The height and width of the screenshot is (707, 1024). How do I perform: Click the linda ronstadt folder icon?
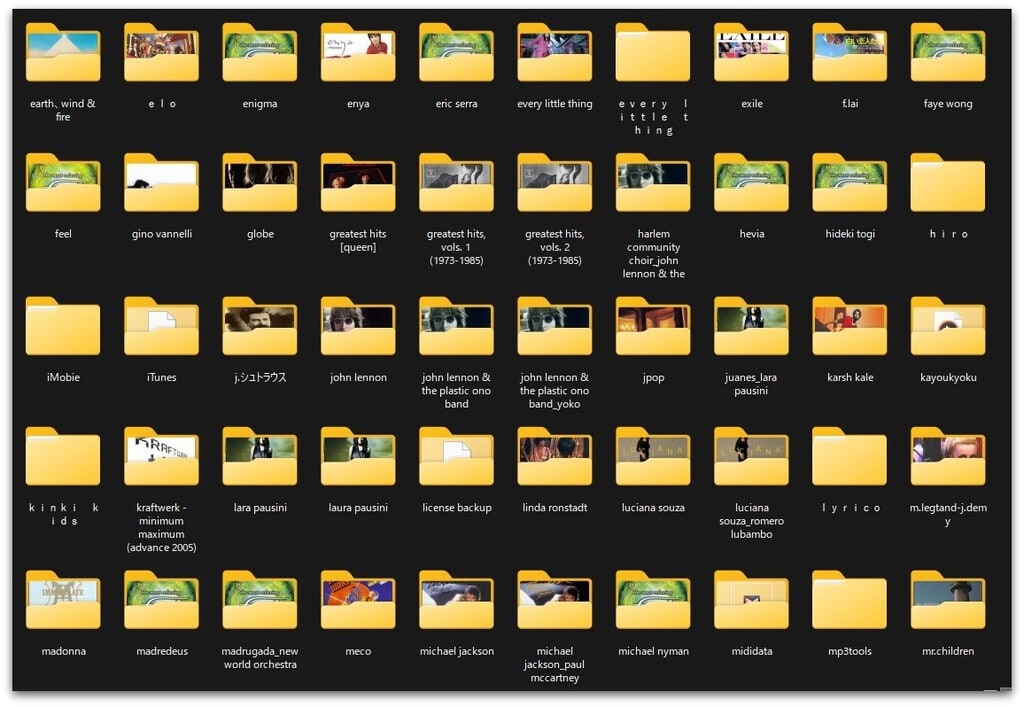click(554, 457)
